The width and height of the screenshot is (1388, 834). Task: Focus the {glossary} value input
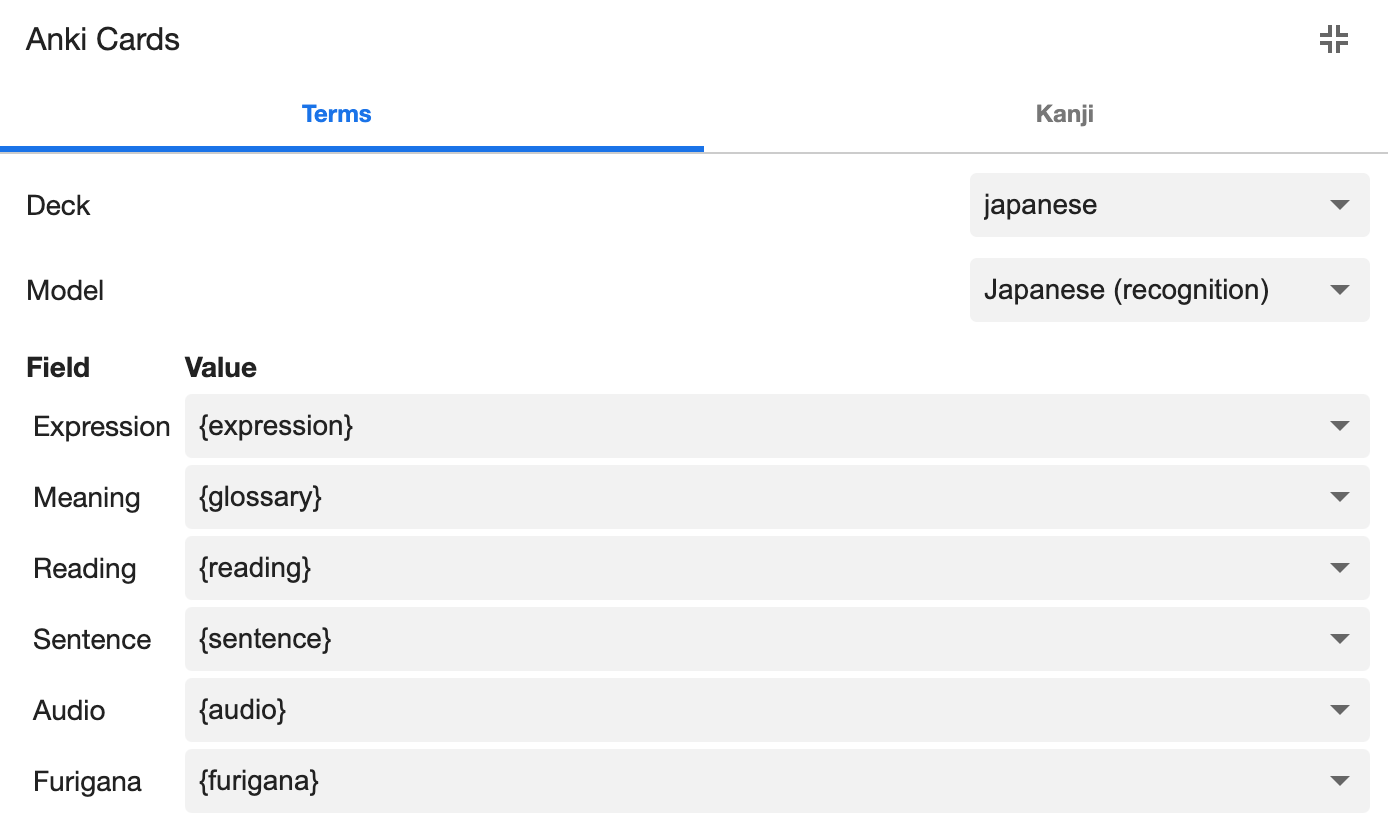click(740, 497)
